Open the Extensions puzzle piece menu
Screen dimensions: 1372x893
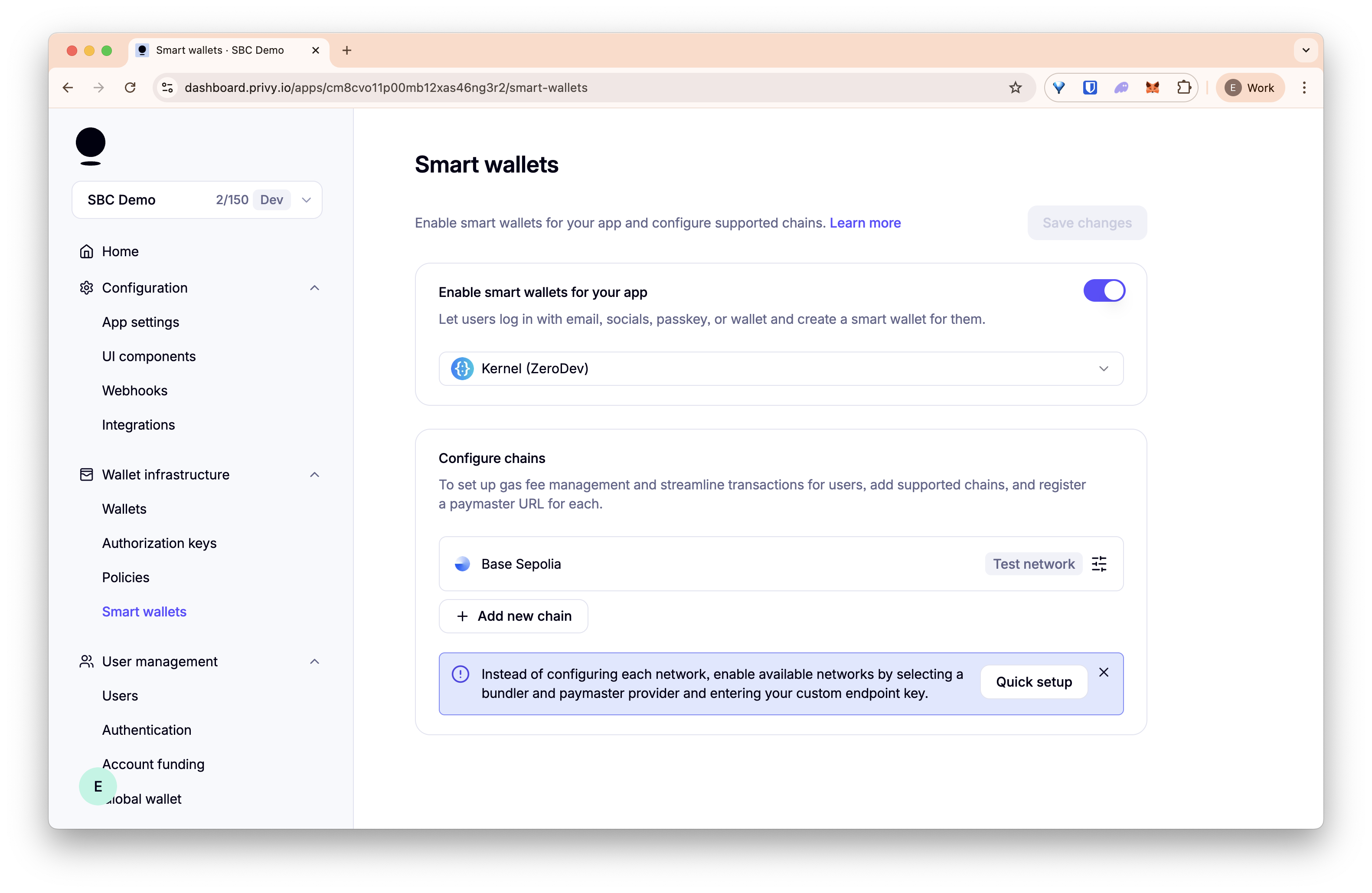[x=1183, y=88]
